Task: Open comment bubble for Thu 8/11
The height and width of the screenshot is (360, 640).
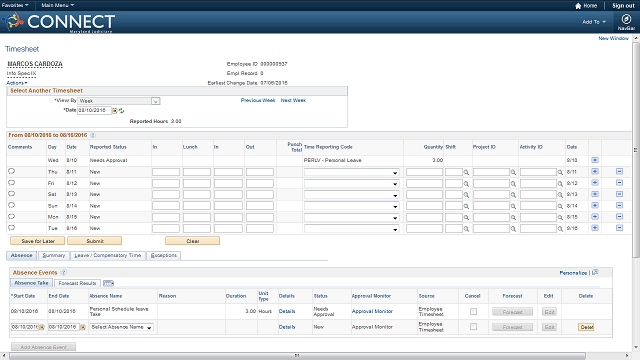Action: tap(11, 171)
